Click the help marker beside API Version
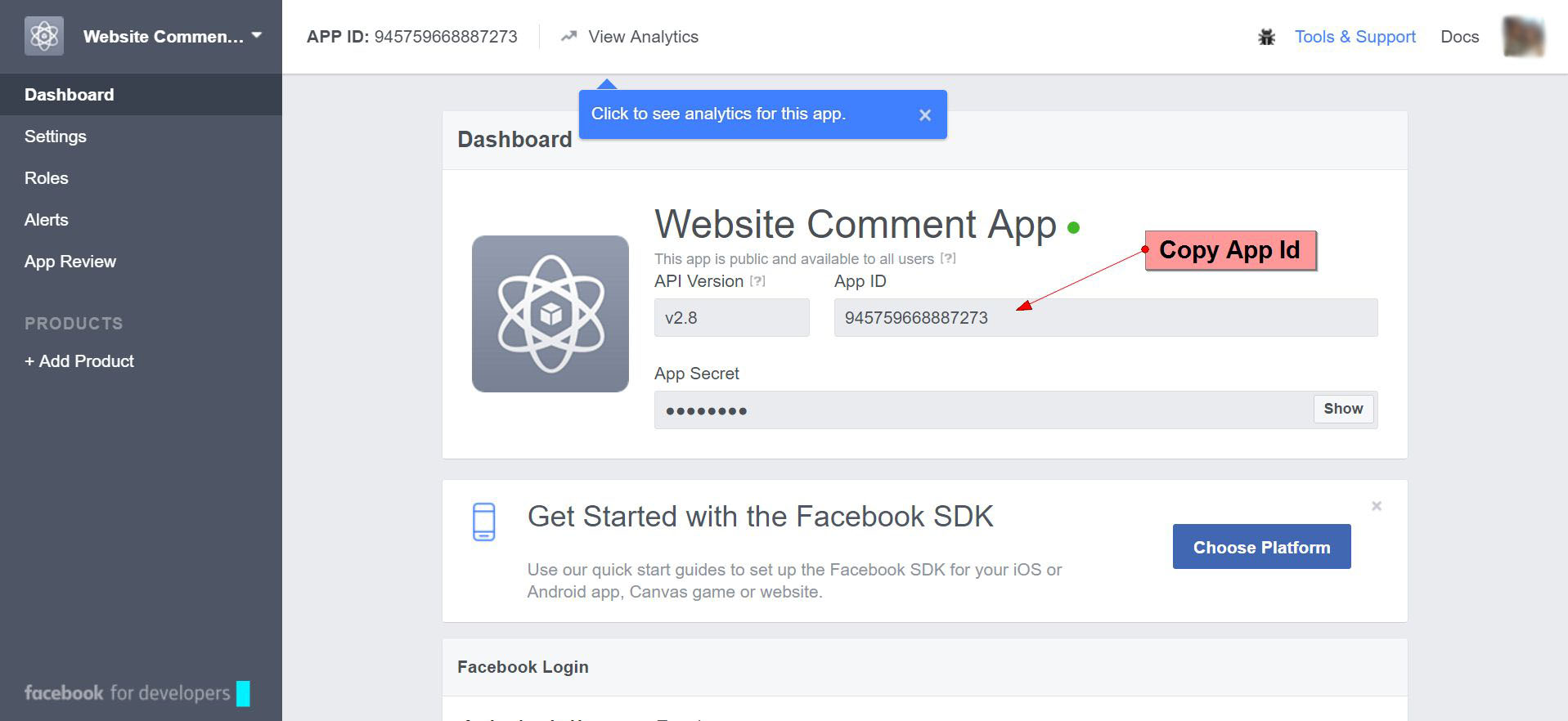 (757, 281)
